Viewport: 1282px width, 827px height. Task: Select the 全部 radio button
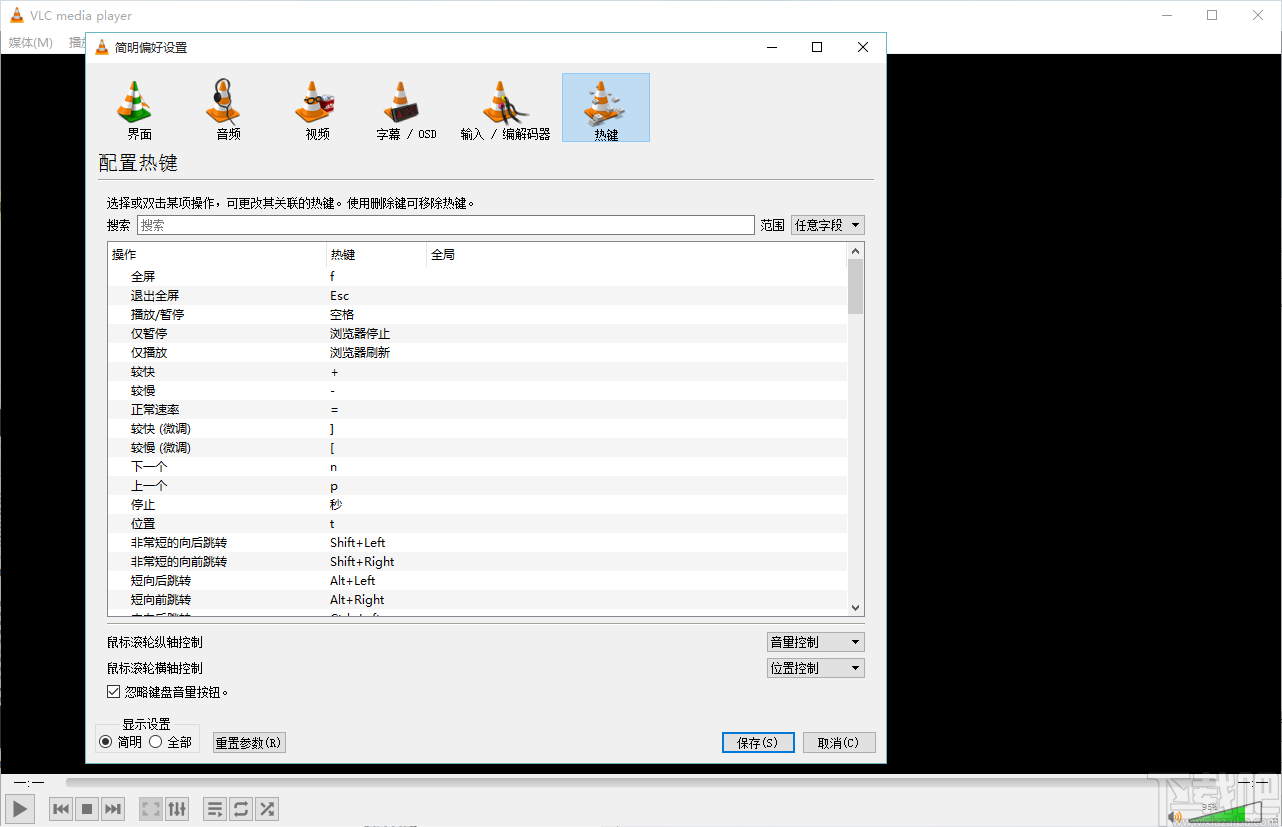tap(155, 742)
